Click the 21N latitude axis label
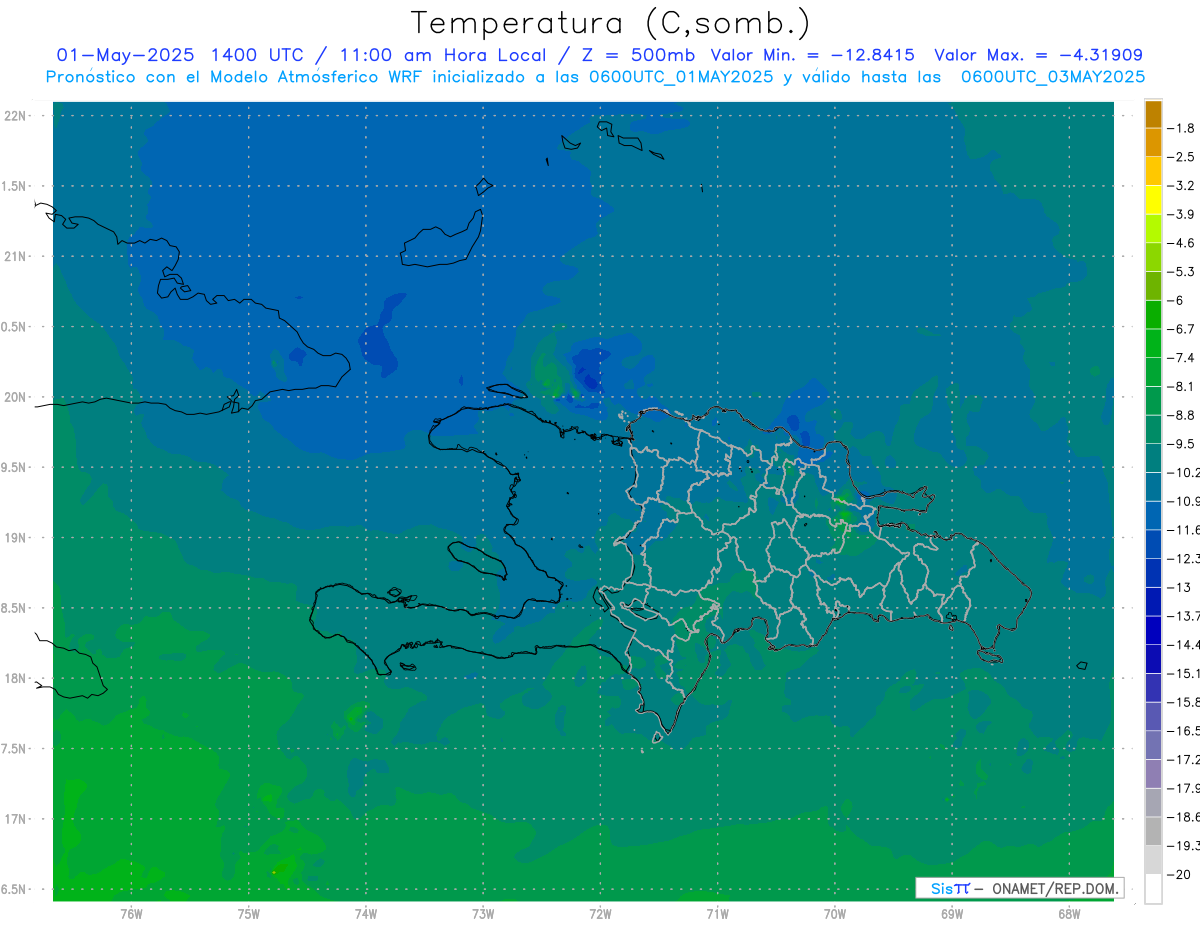This screenshot has width=1200, height=927. (x=15, y=257)
